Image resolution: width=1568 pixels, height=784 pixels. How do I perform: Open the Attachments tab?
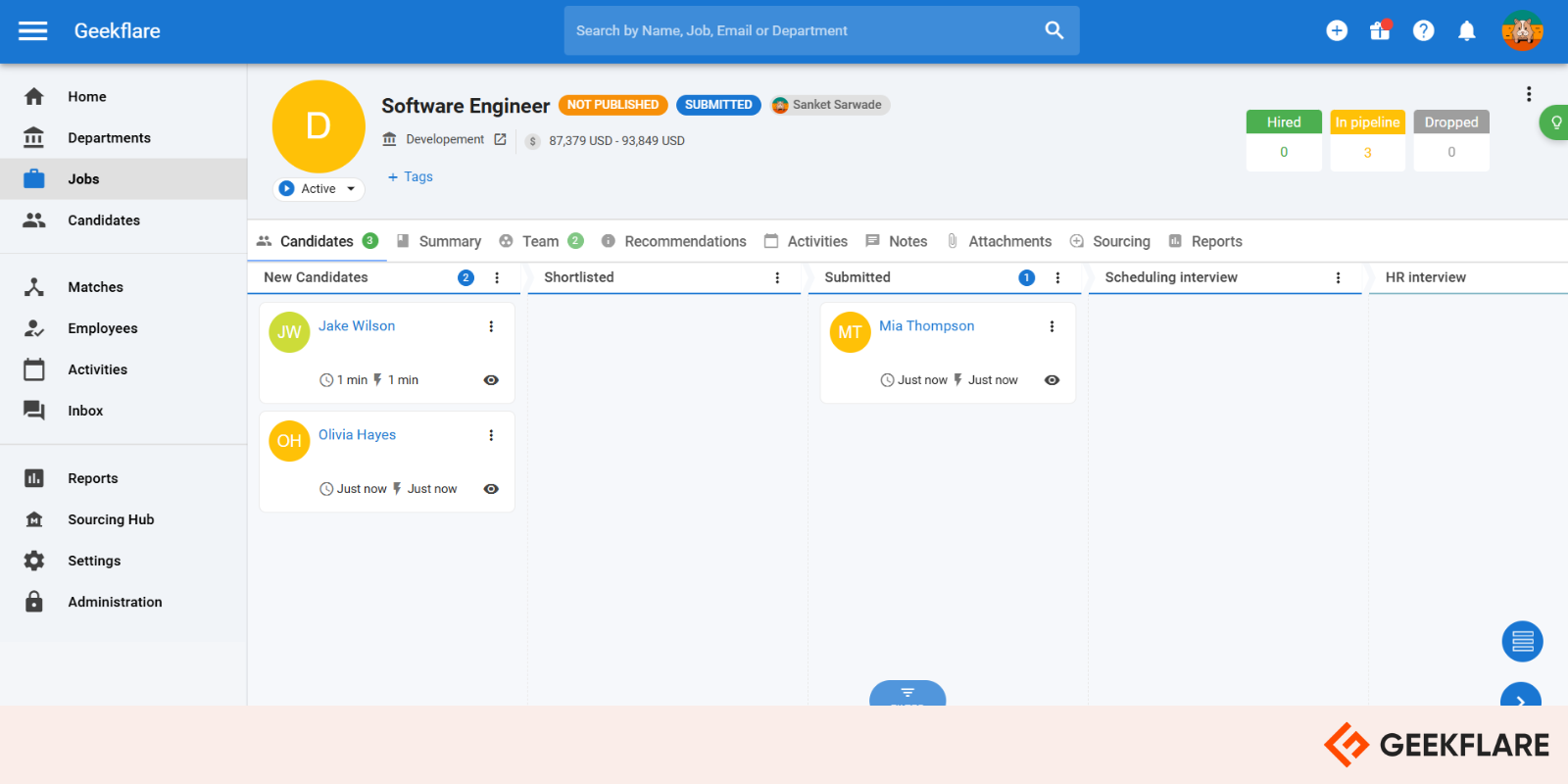pyautogui.click(x=999, y=241)
